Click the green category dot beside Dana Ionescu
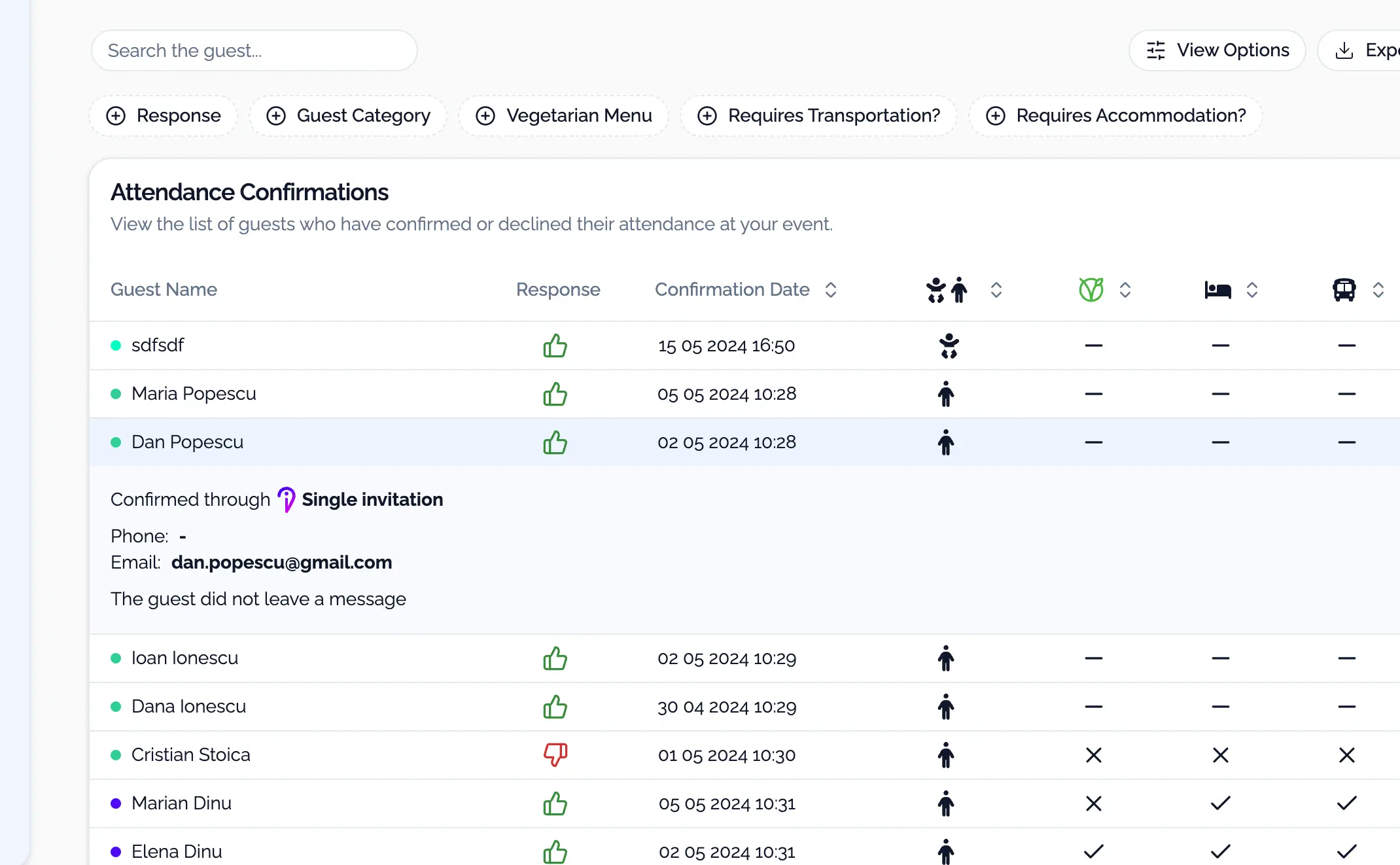This screenshot has height=865, width=1400. 116,707
